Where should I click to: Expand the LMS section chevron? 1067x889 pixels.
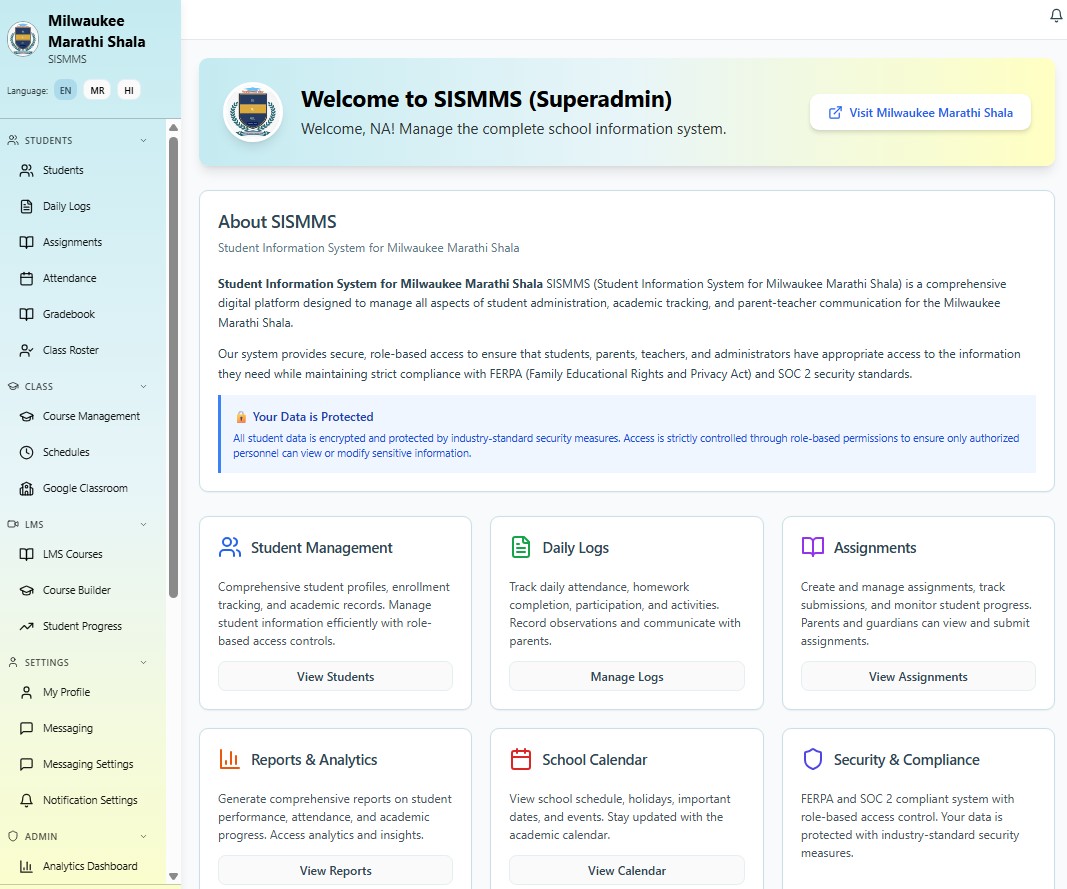point(141,524)
